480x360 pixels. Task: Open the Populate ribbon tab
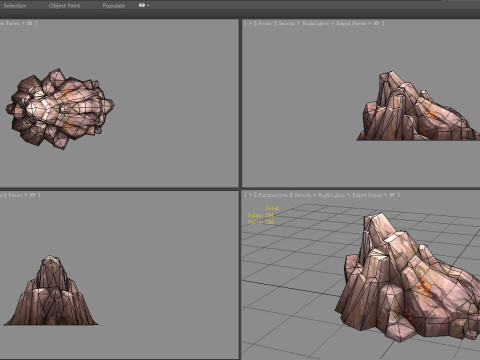(114, 5)
